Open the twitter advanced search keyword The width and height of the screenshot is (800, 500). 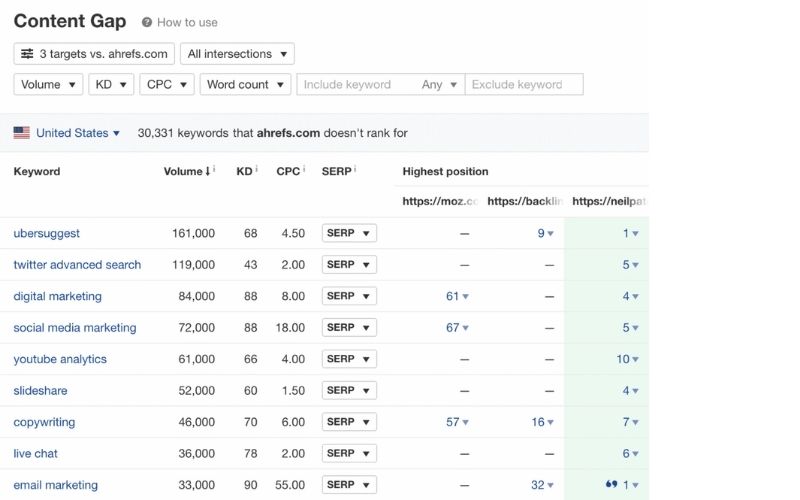[x=77, y=265]
